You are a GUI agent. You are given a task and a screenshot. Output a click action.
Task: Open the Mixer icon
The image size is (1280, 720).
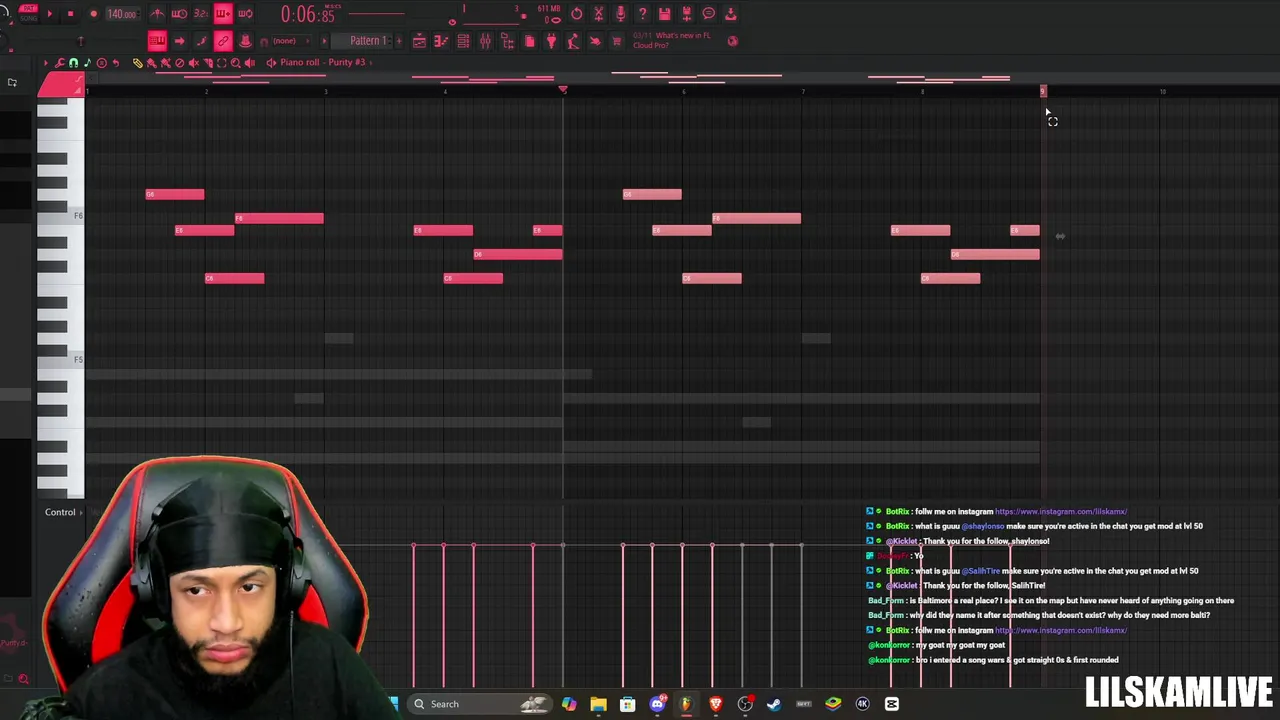485,41
